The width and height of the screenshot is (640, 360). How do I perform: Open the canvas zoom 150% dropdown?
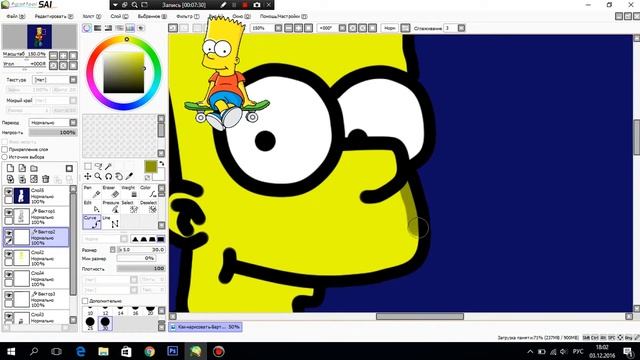tap(278, 28)
